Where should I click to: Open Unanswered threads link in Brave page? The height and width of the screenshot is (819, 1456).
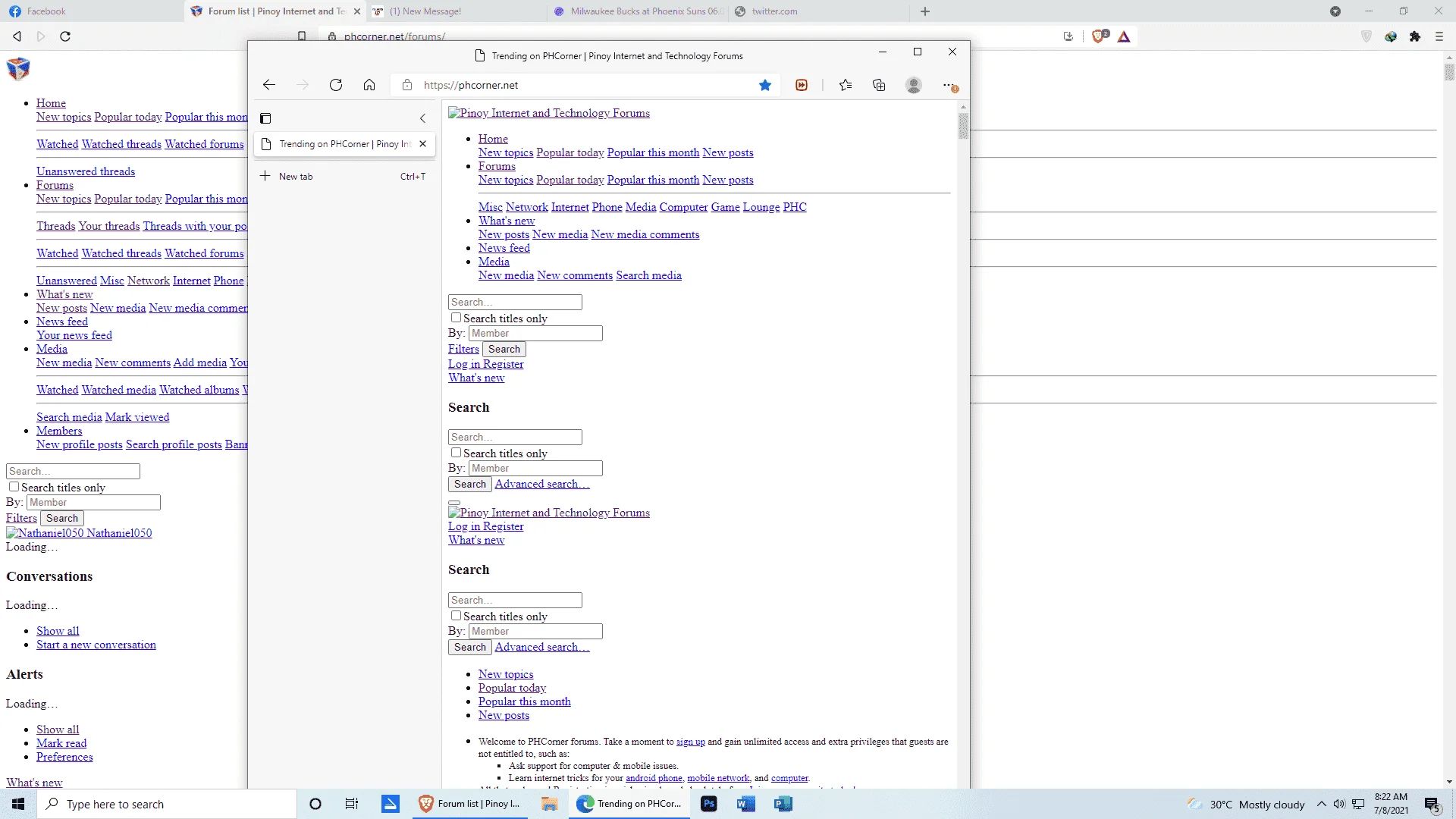coord(86,171)
